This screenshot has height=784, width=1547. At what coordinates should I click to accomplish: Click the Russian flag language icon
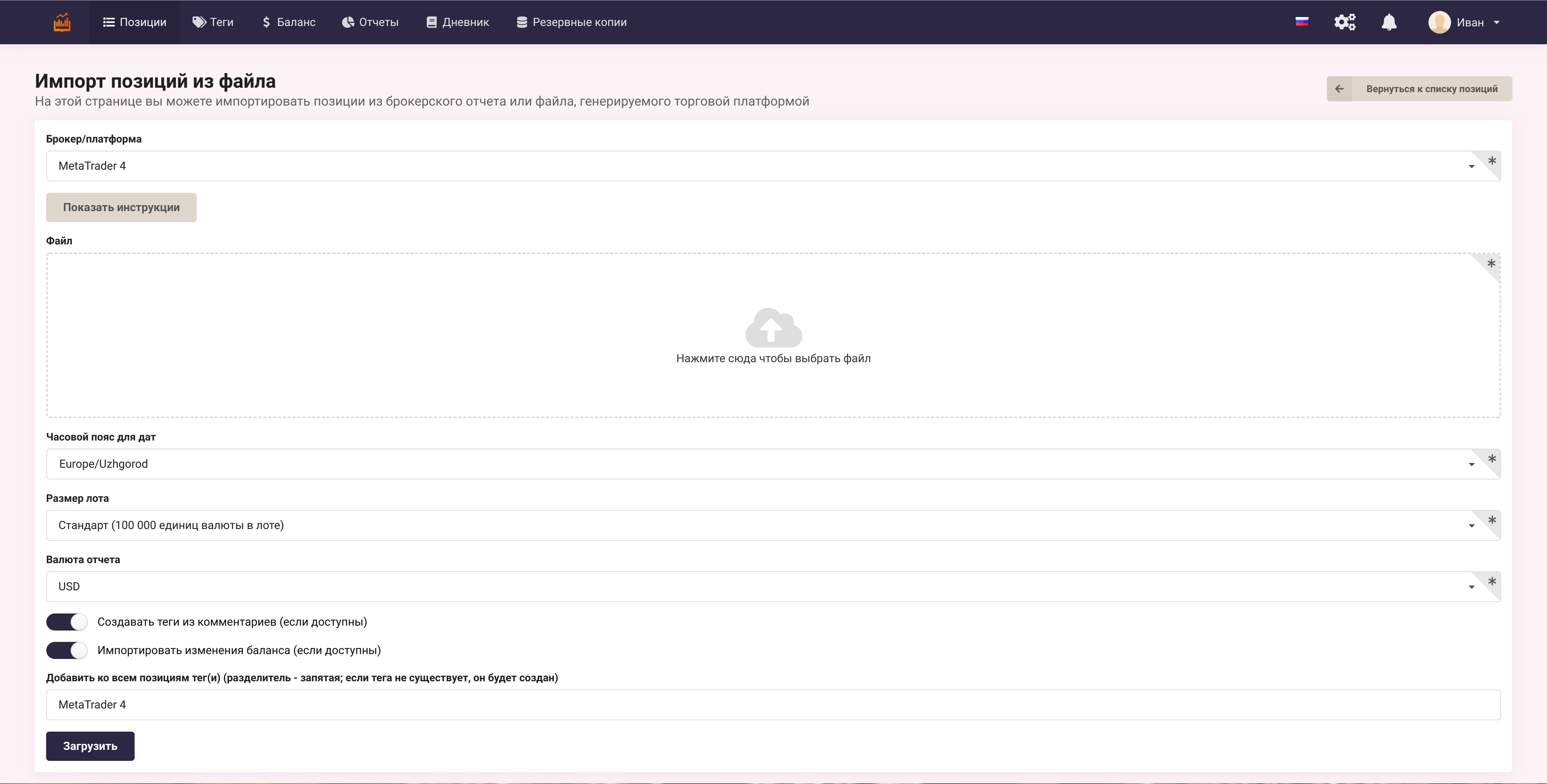point(1301,22)
